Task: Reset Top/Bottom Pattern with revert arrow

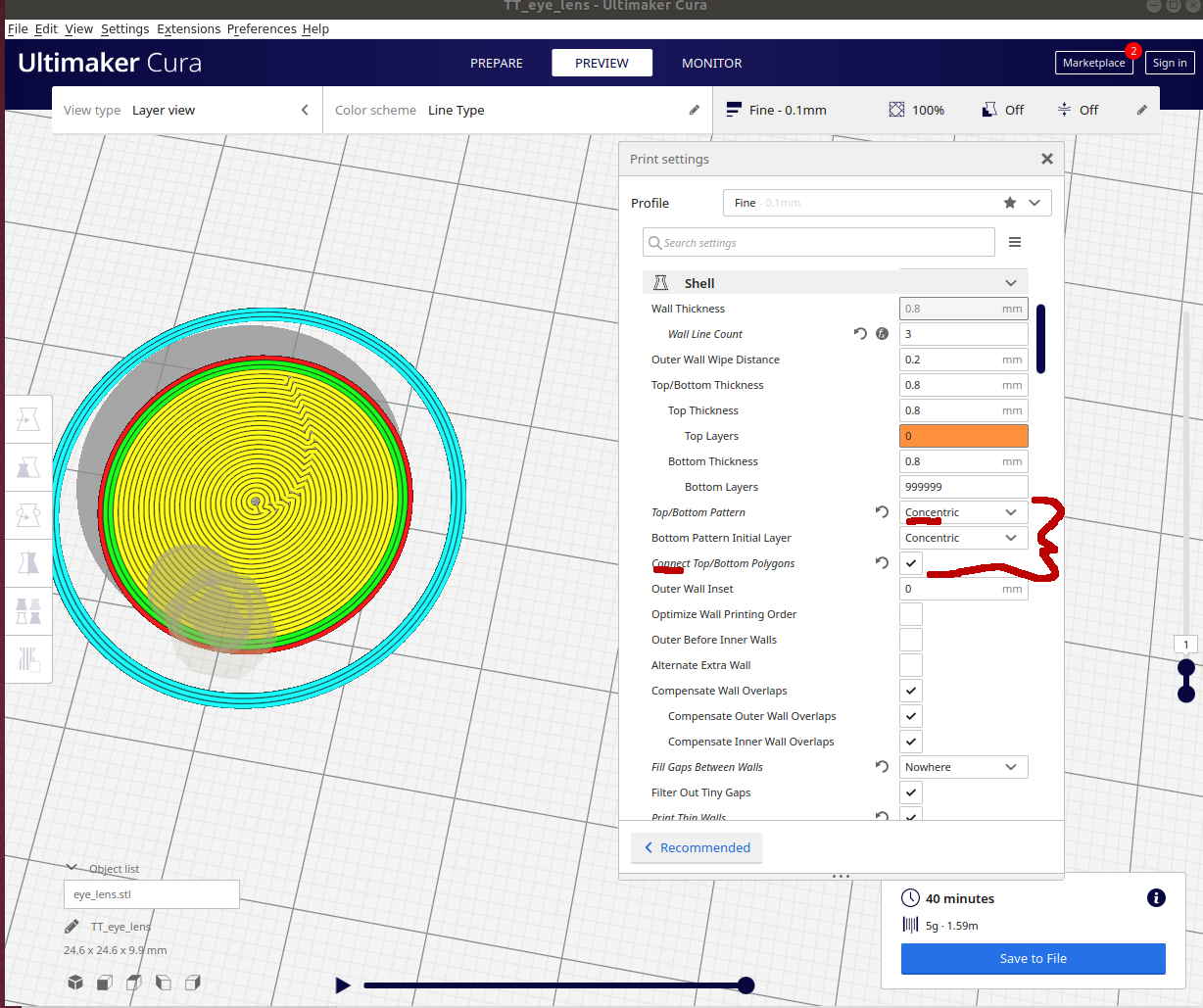Action: (882, 512)
